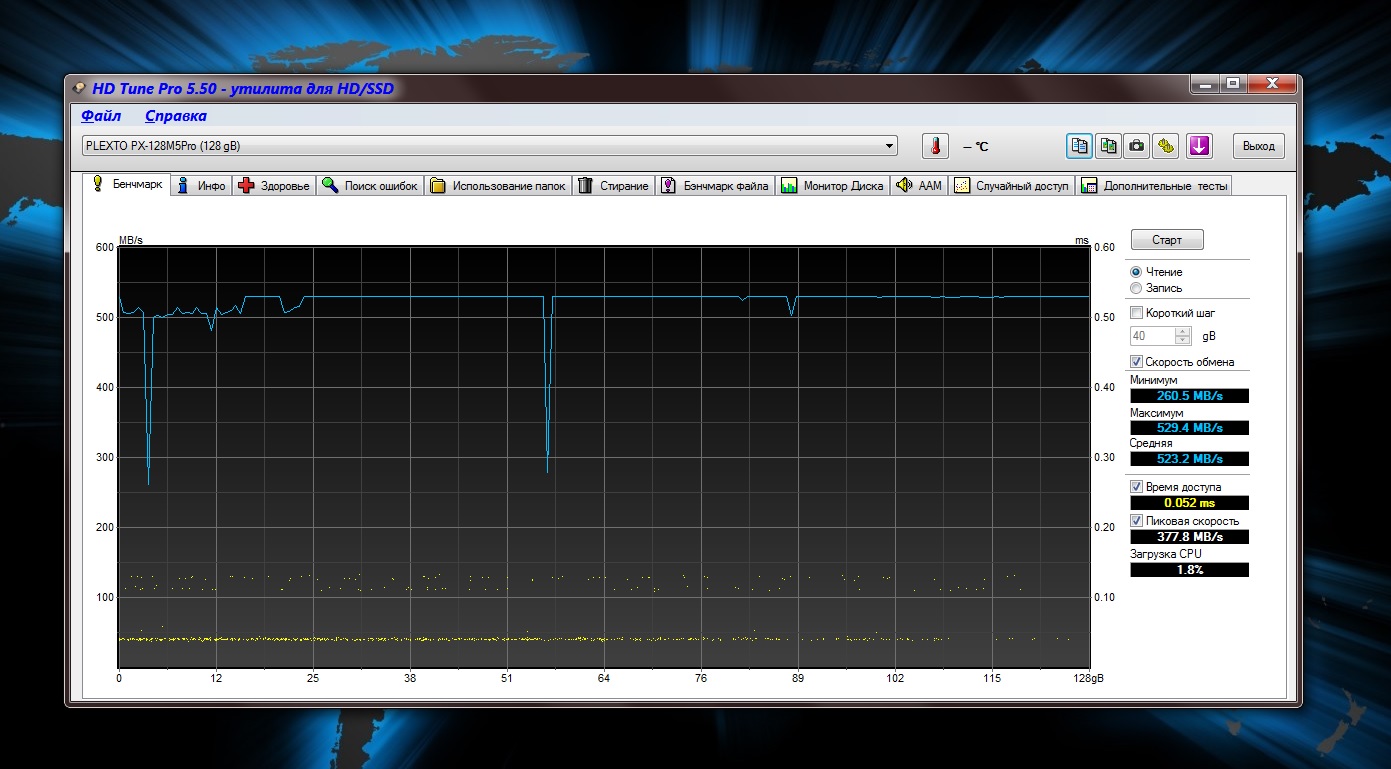This screenshot has height=769, width=1391.
Task: Select the Чтение radio button
Action: point(1136,272)
